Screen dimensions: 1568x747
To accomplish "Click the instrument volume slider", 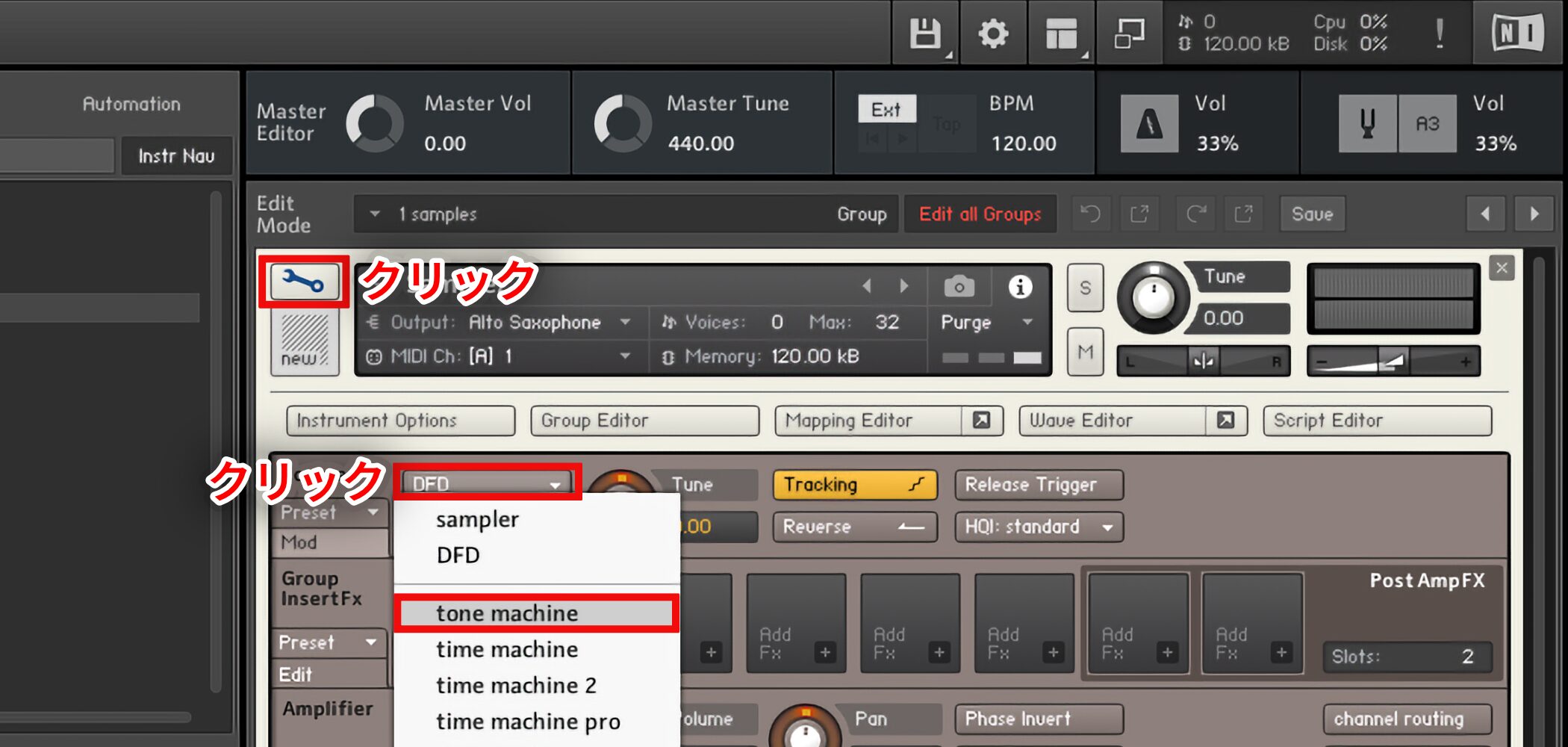I will (x=1393, y=362).
